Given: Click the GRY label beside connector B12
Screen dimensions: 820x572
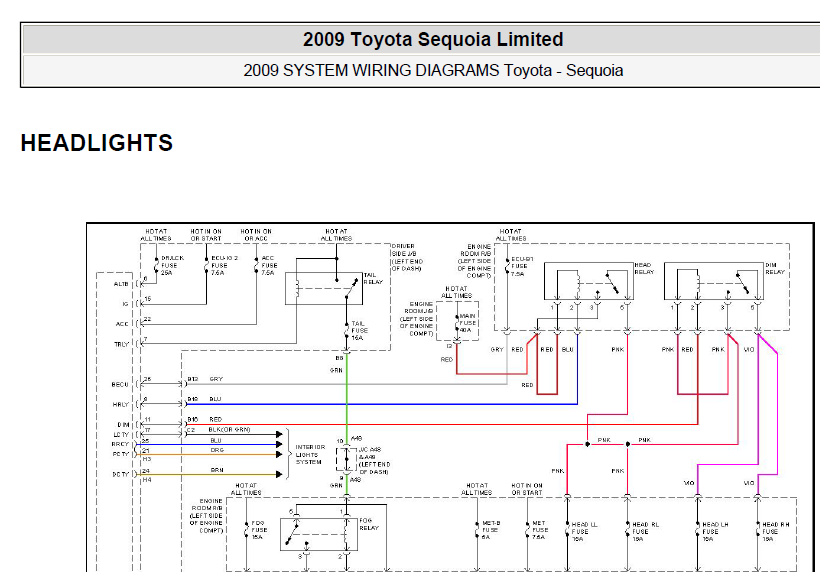Looking at the screenshot, I should click(216, 379).
